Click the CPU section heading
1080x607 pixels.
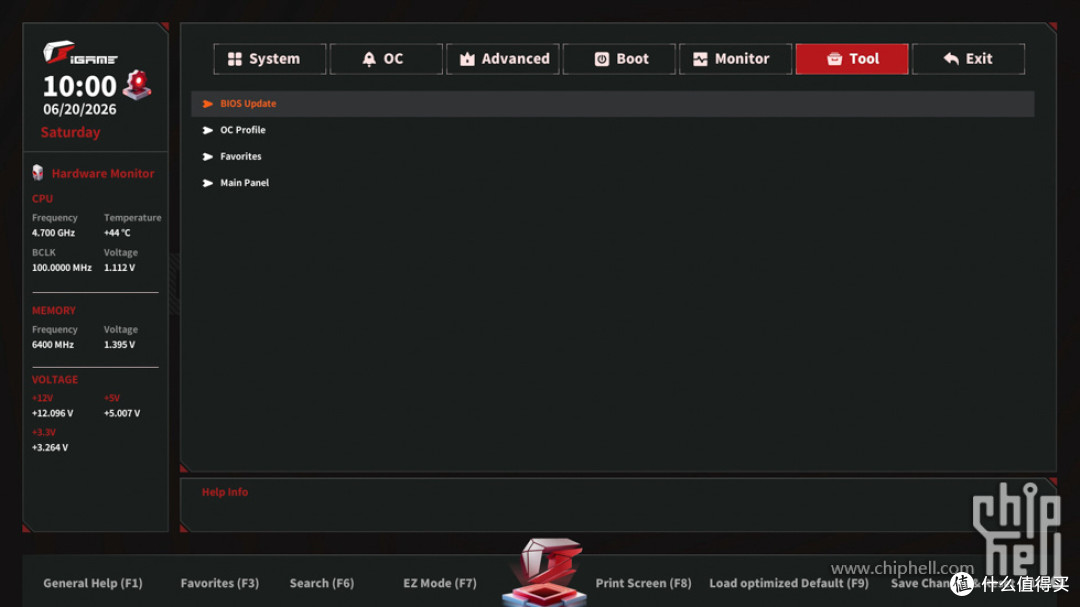point(42,198)
